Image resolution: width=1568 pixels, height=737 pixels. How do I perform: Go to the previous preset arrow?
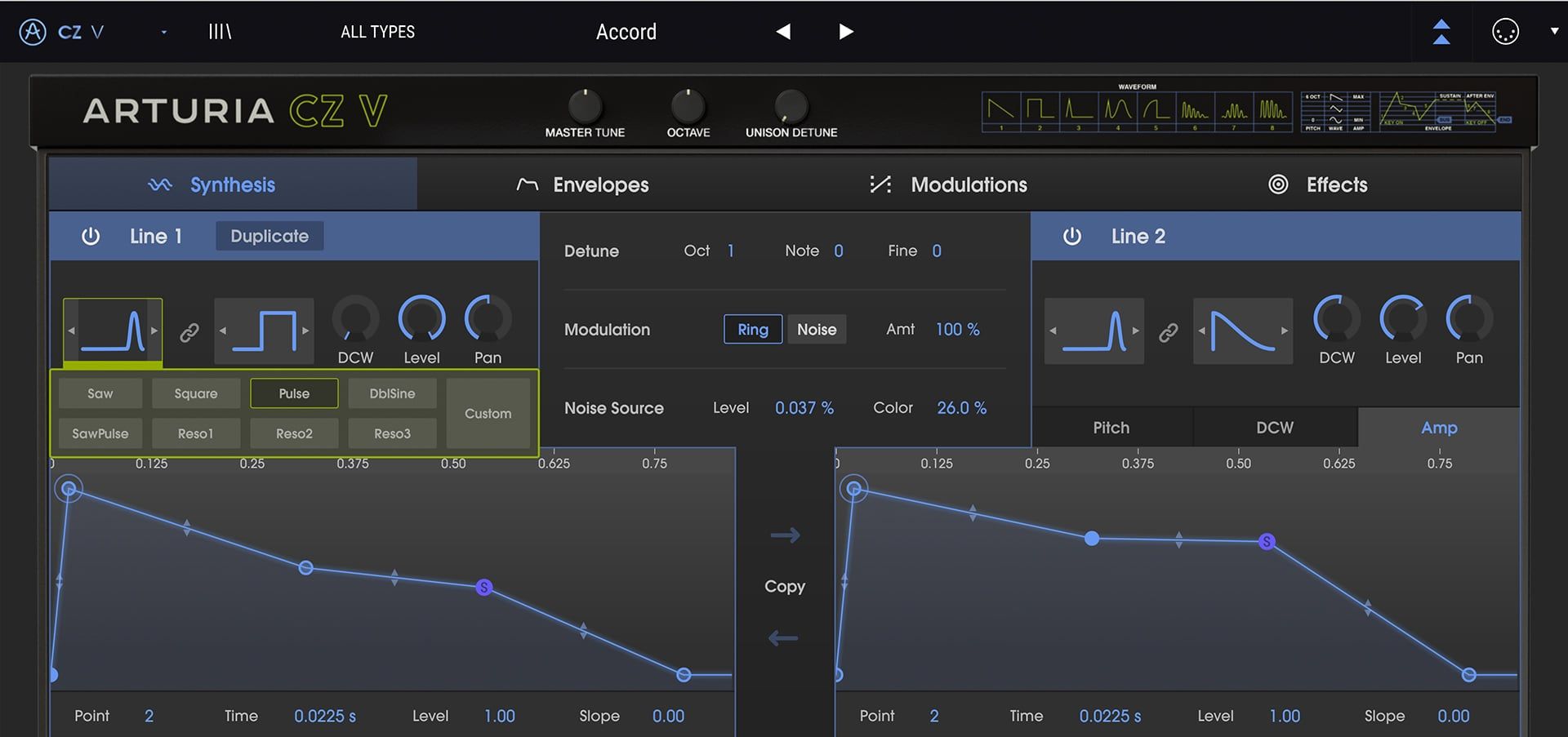[783, 32]
